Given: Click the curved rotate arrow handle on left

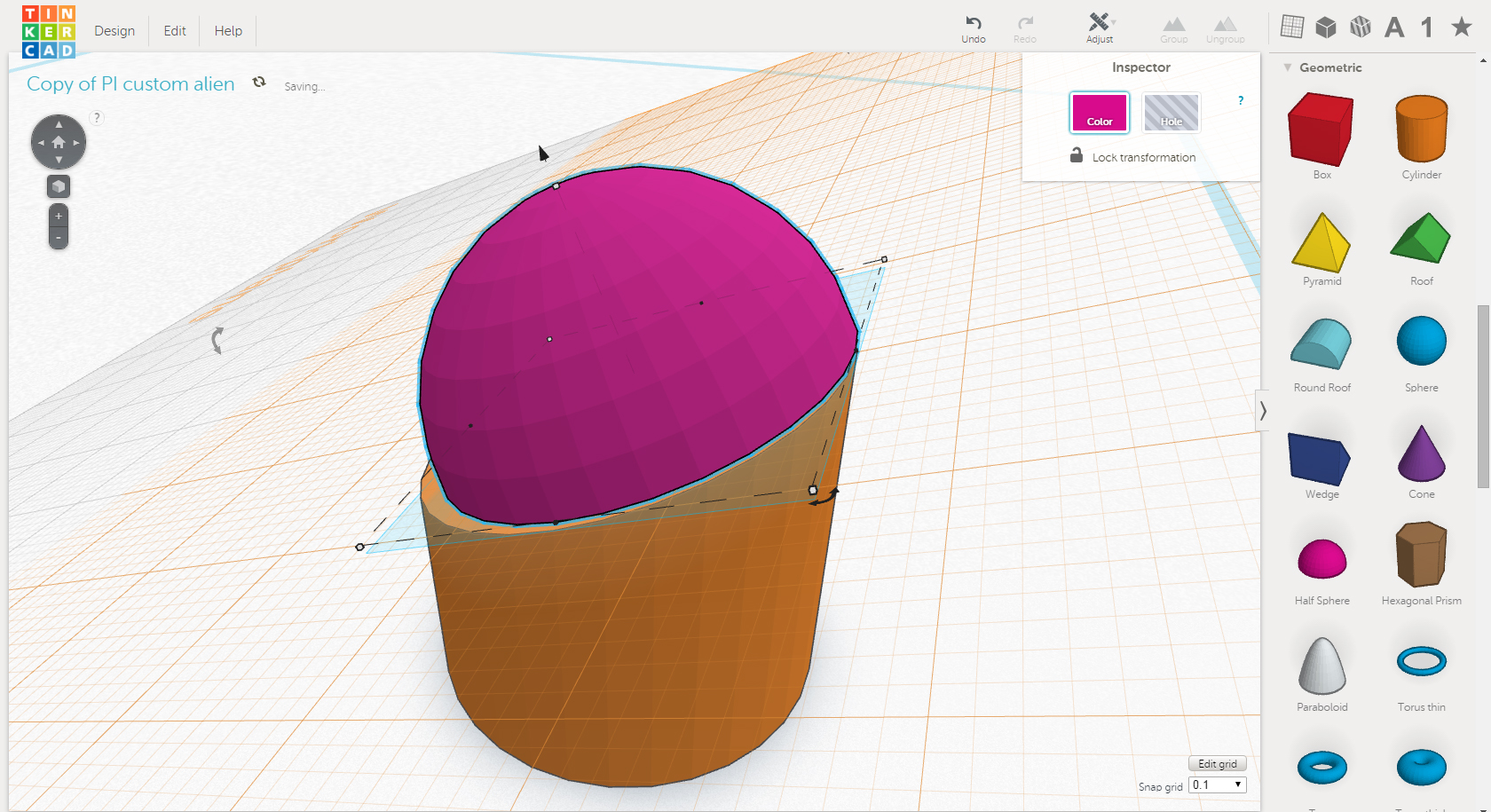Looking at the screenshot, I should pos(217,341).
